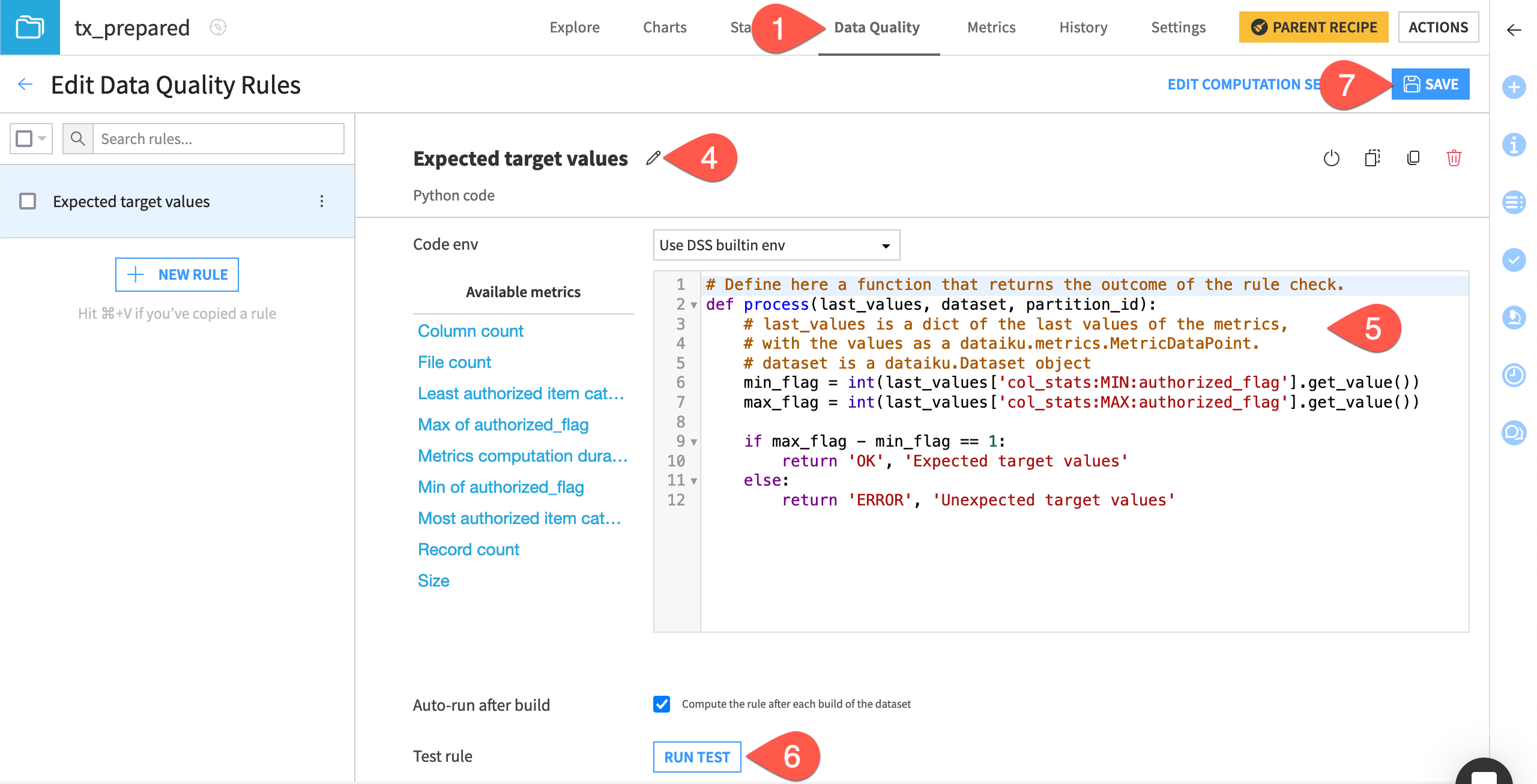Toggle the select-all checkbox above the rule list
The width and height of the screenshot is (1537, 784).
point(23,138)
